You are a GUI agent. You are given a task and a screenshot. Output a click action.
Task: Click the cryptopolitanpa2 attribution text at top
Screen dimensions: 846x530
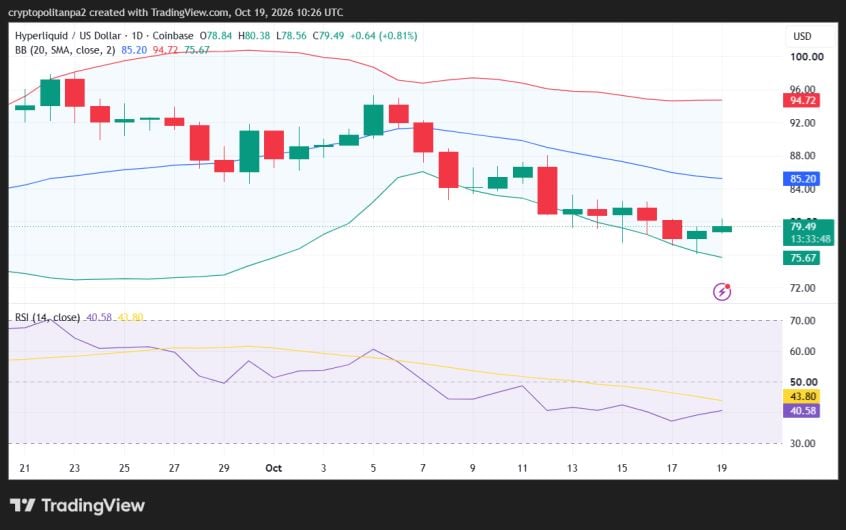pyautogui.click(x=47, y=12)
